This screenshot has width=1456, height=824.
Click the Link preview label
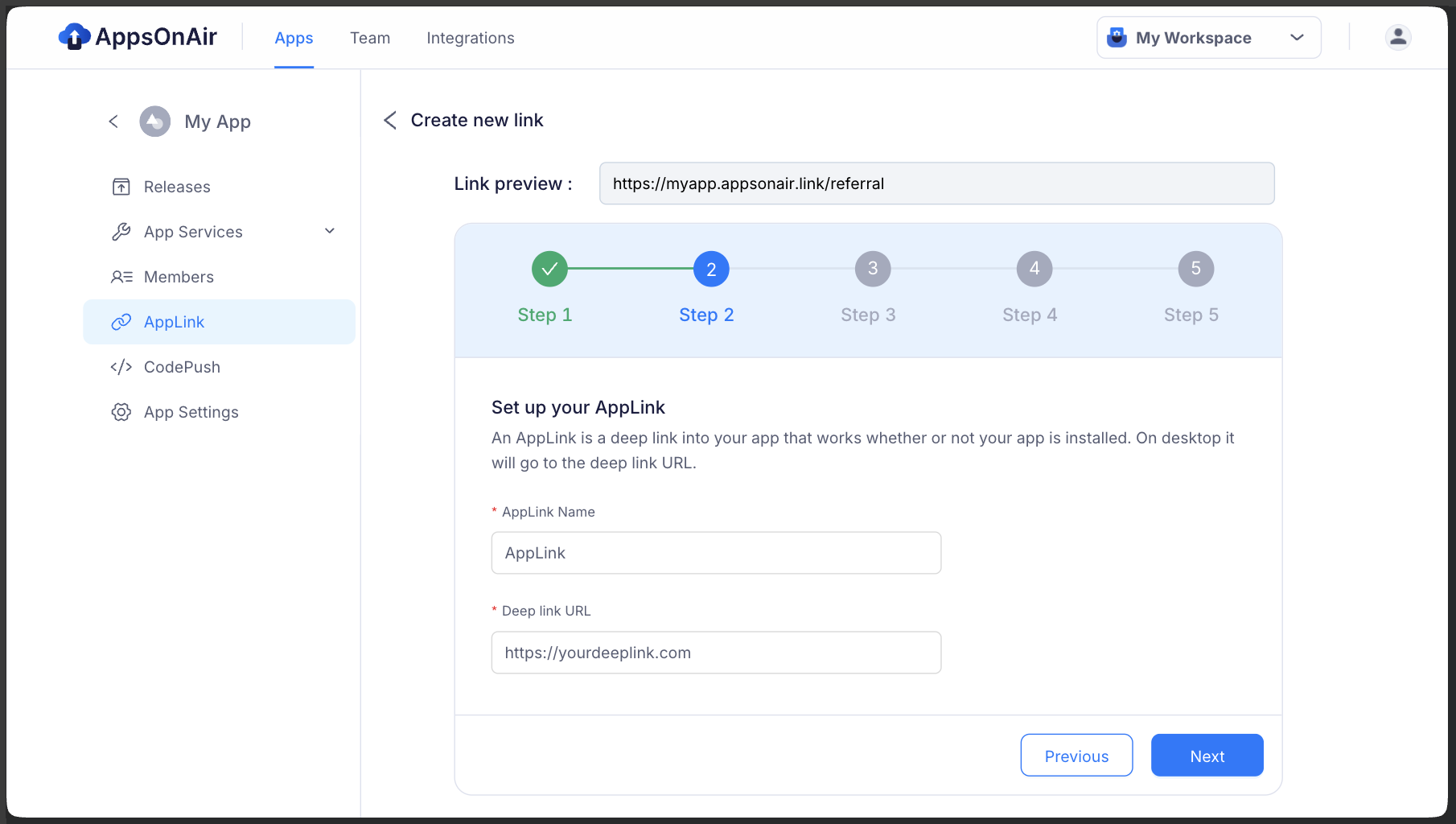coord(513,183)
